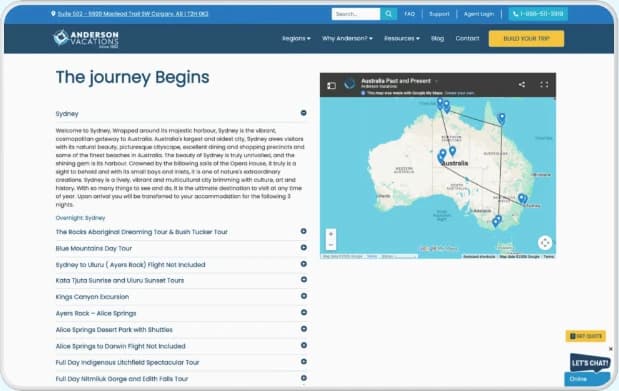View the map in fullscreen
The image size is (619, 391).
[544, 85]
